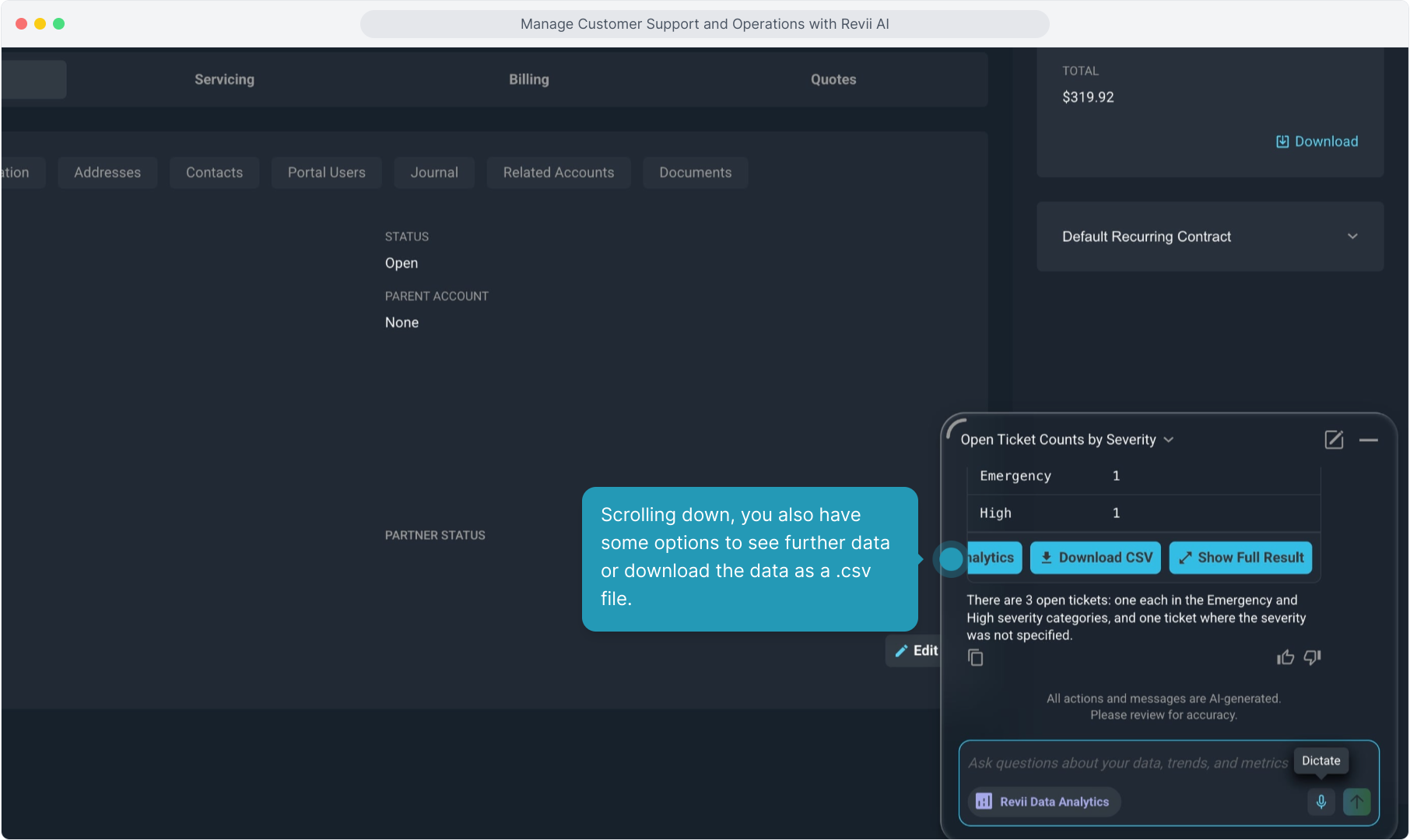Minimize the Revii AI chat panel
Screen dimensions: 1410x840
click(x=1369, y=440)
